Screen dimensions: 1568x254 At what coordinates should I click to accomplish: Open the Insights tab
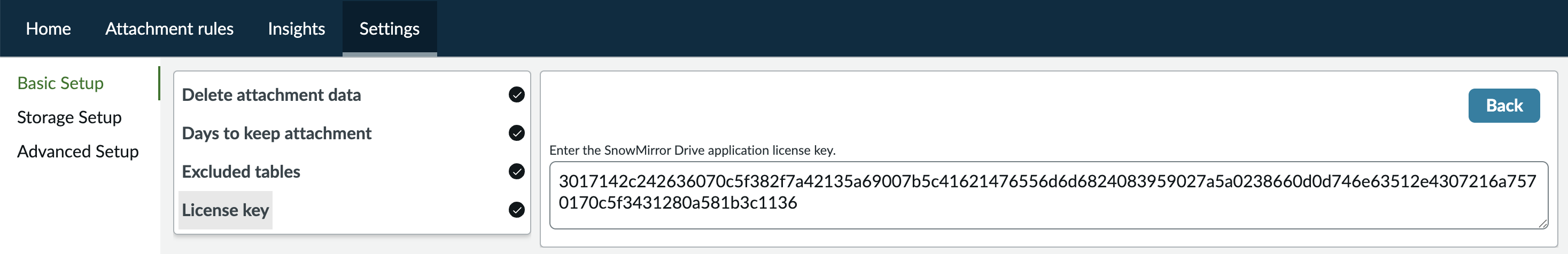pyautogui.click(x=297, y=29)
